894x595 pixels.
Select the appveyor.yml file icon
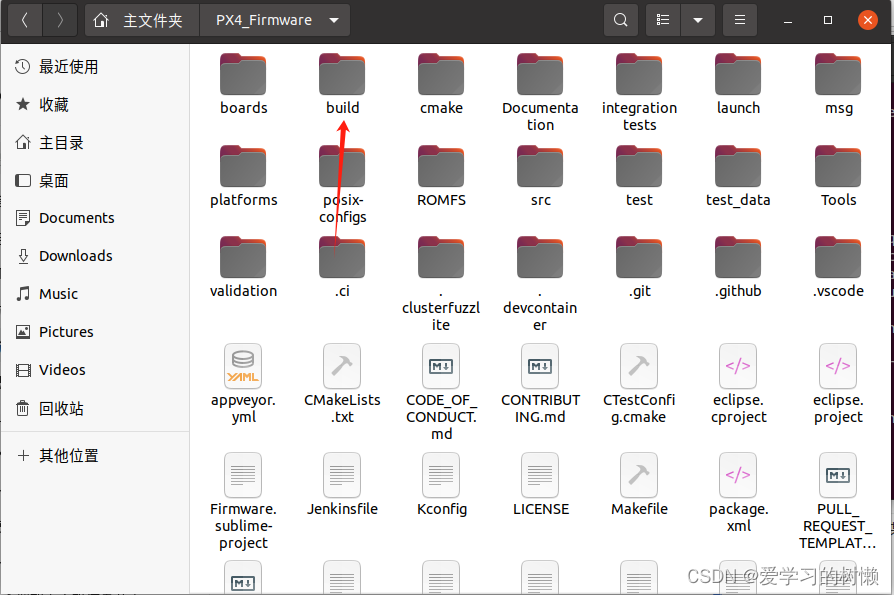click(243, 366)
